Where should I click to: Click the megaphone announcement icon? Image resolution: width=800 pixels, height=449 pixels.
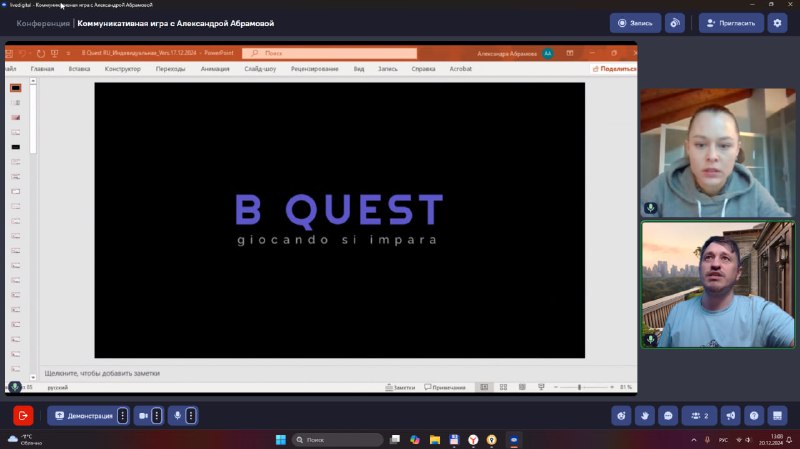(x=731, y=416)
